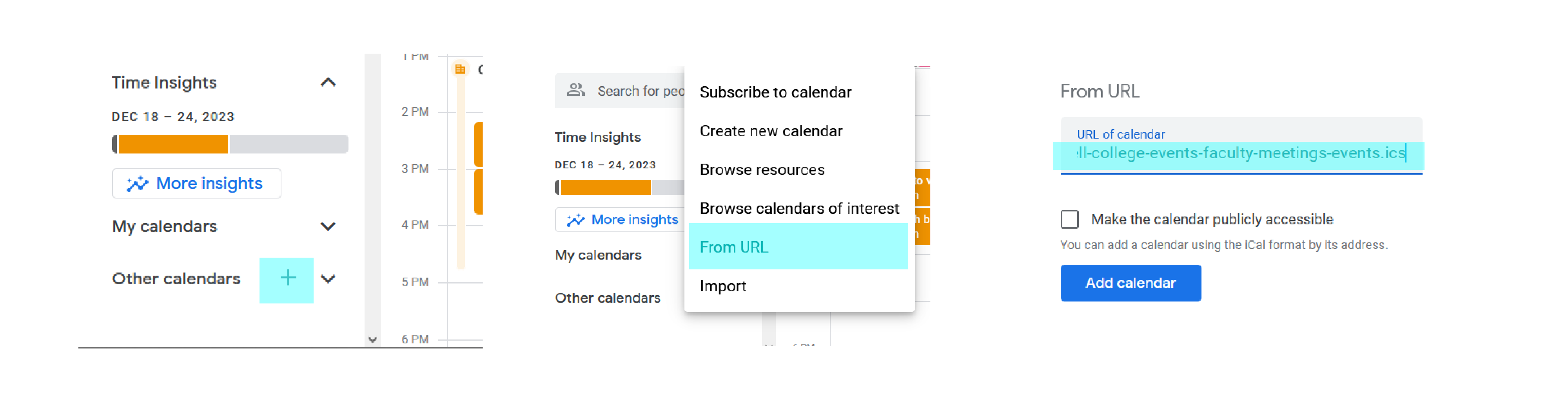Open Browse resources menu entry
The width and height of the screenshot is (1568, 408).
(762, 170)
